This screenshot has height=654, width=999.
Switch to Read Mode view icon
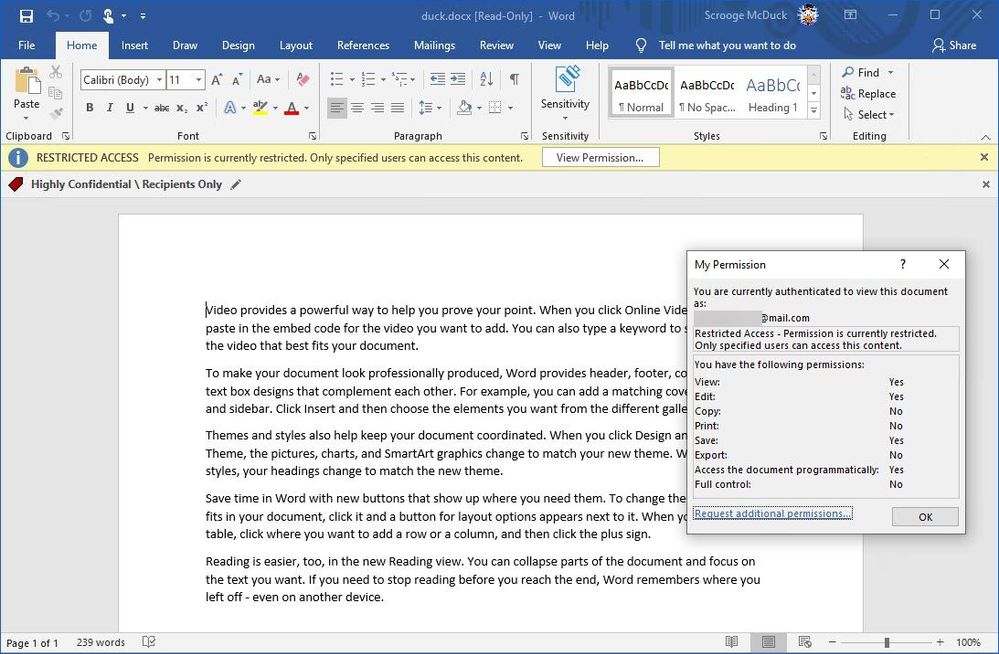[732, 642]
